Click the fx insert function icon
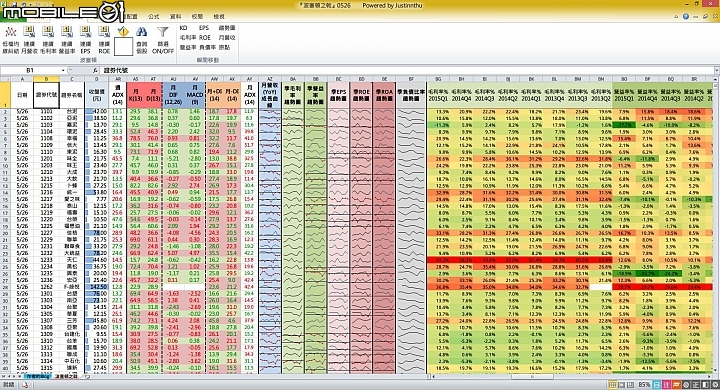The height and width of the screenshot is (390, 720). point(95,70)
